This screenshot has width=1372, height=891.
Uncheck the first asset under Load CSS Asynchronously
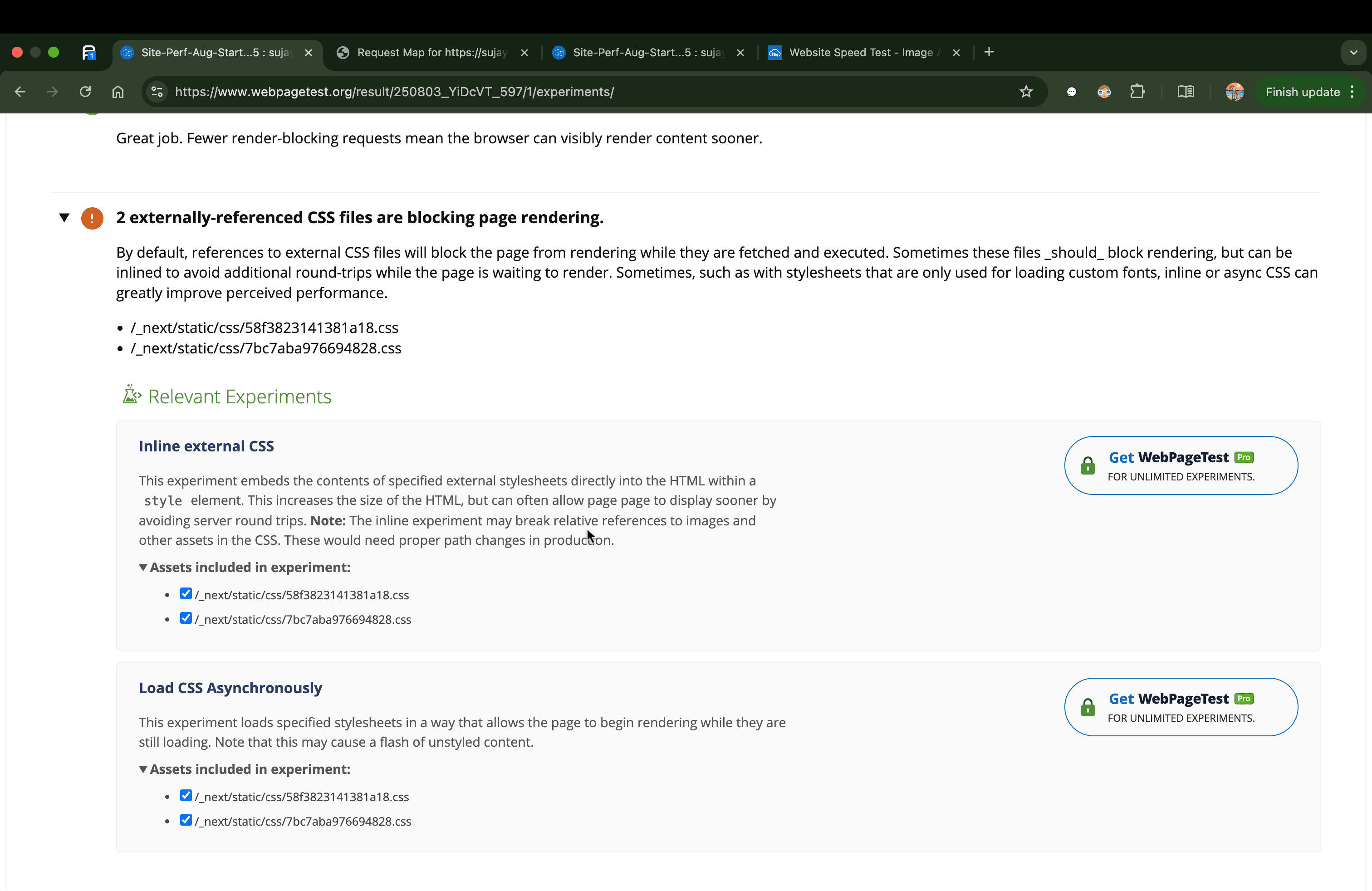click(x=185, y=795)
